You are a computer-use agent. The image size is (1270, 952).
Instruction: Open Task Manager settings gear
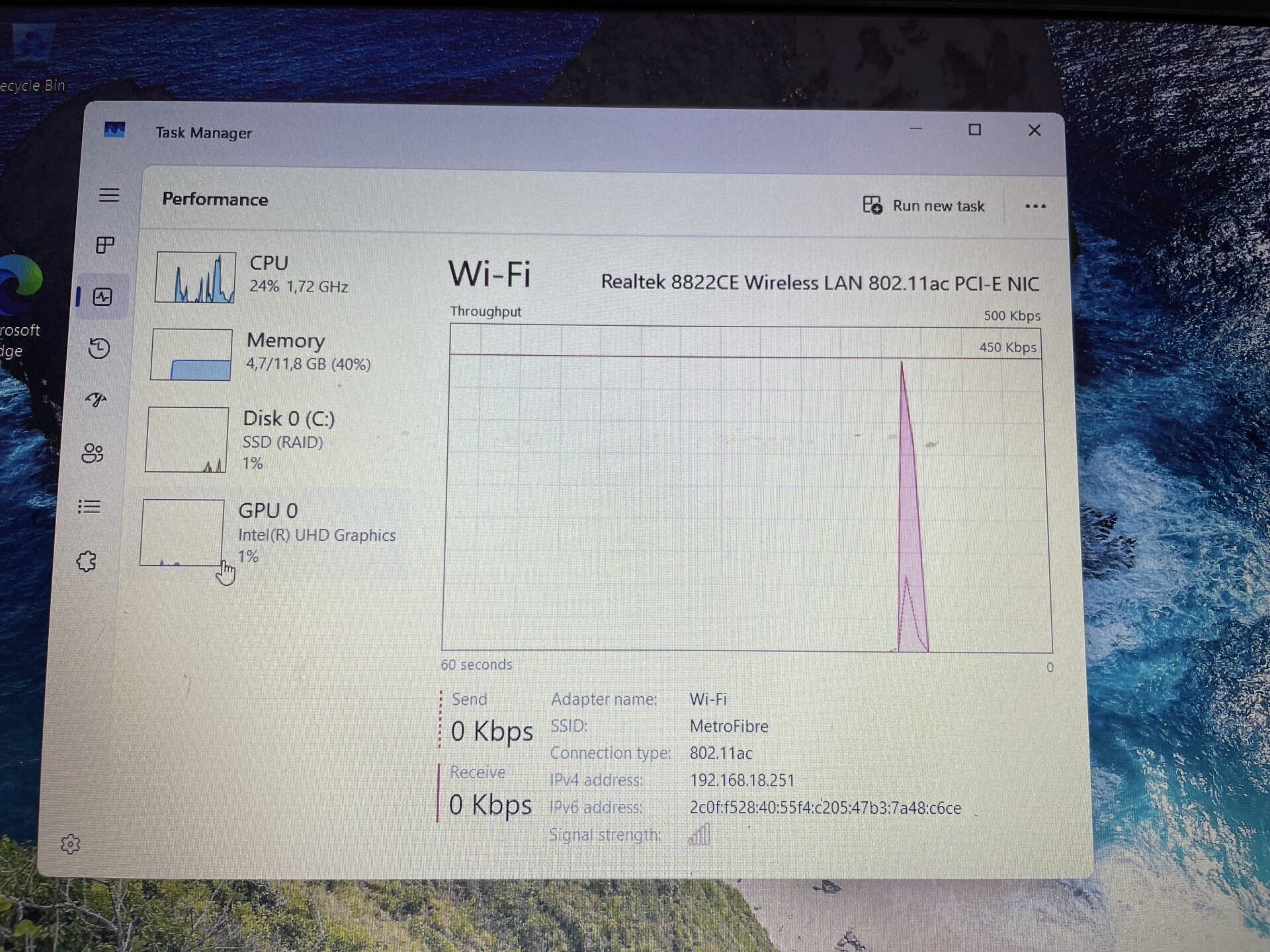[70, 844]
